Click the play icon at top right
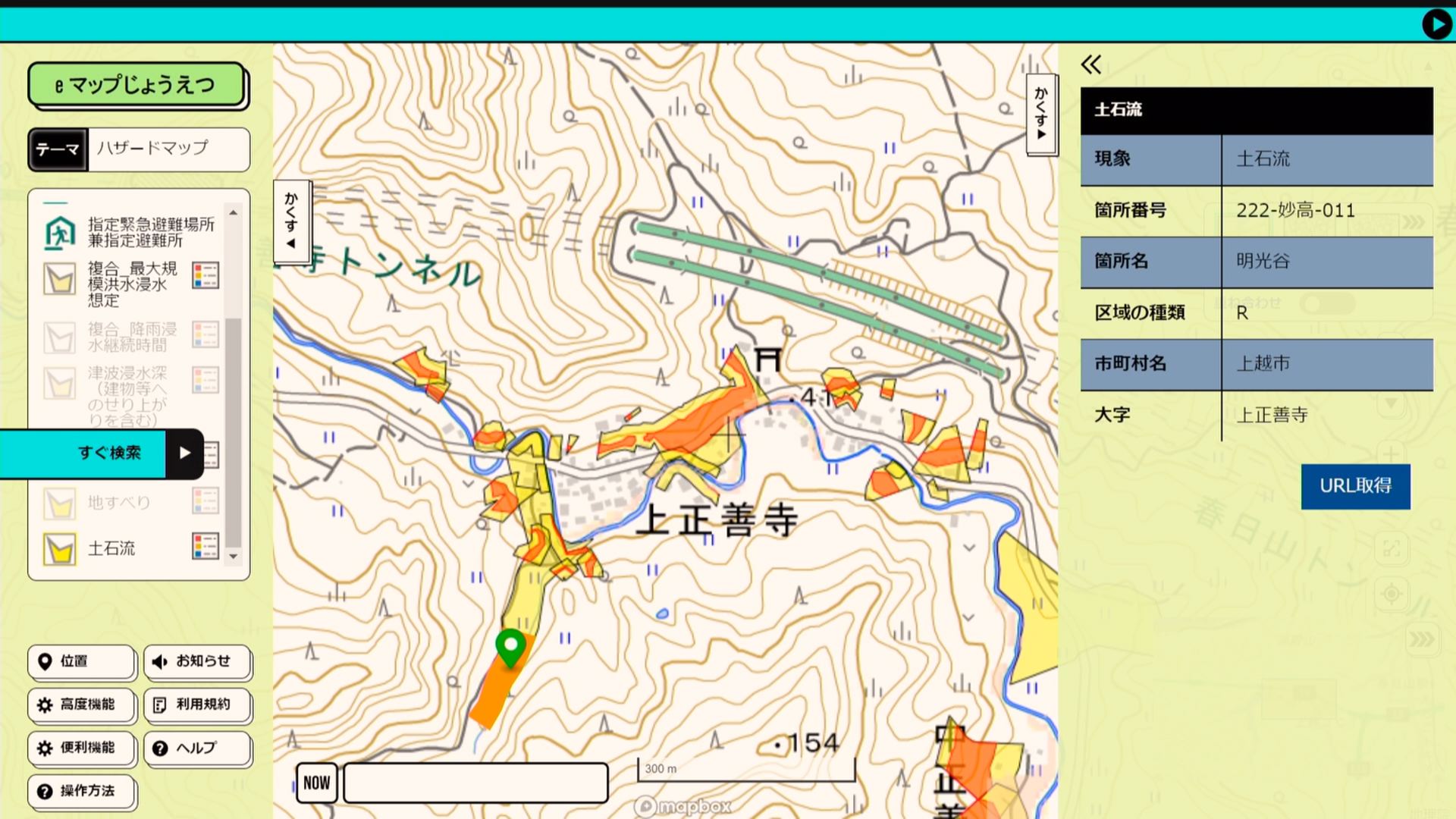The image size is (1456, 819). (1436, 24)
